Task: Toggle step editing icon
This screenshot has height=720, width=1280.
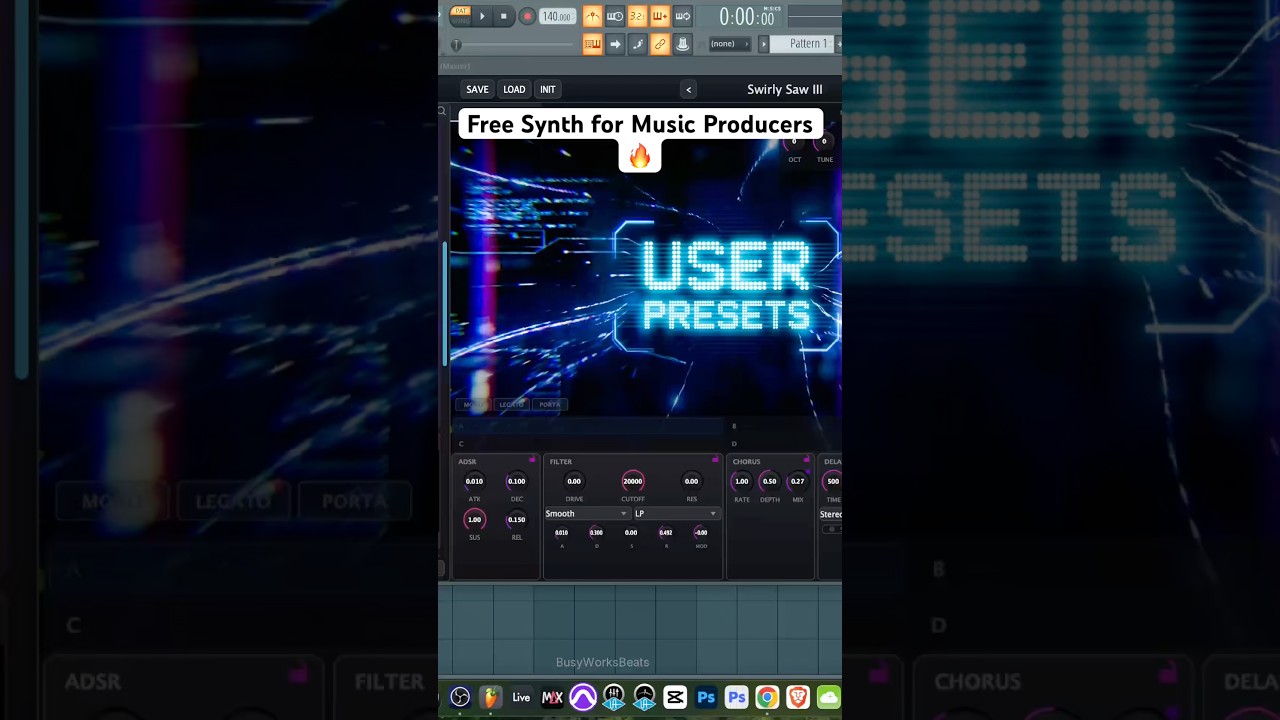Action: [637, 44]
